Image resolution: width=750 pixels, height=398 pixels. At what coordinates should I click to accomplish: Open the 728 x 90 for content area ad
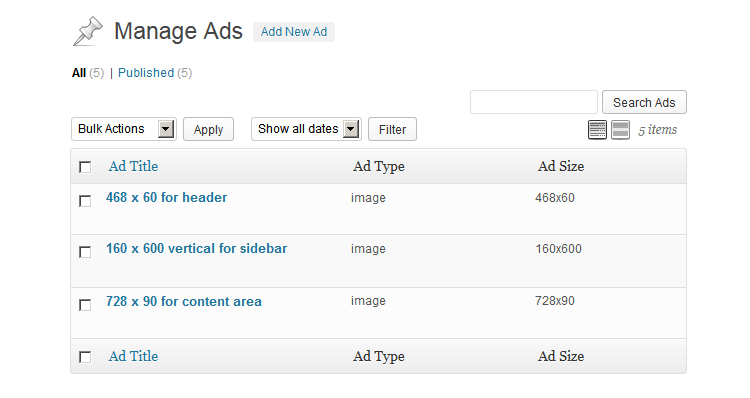(x=184, y=301)
